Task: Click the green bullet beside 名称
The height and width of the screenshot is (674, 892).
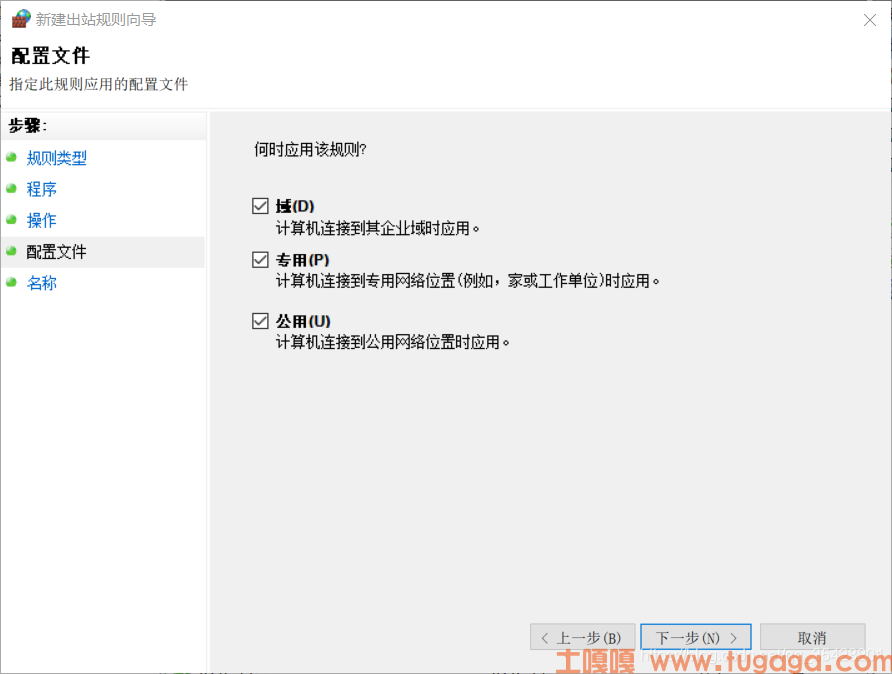Action: click(11, 282)
